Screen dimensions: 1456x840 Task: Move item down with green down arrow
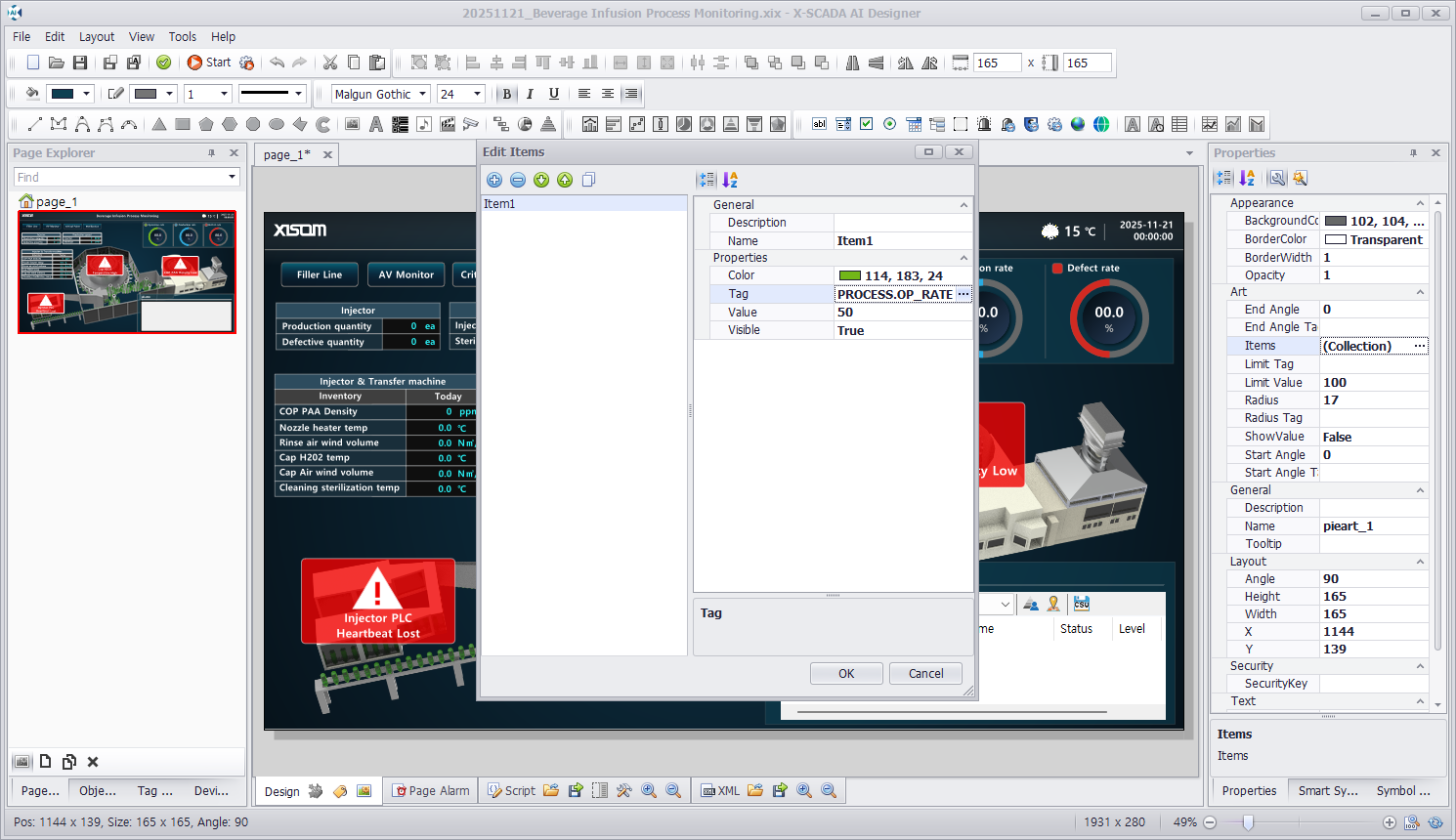(541, 180)
